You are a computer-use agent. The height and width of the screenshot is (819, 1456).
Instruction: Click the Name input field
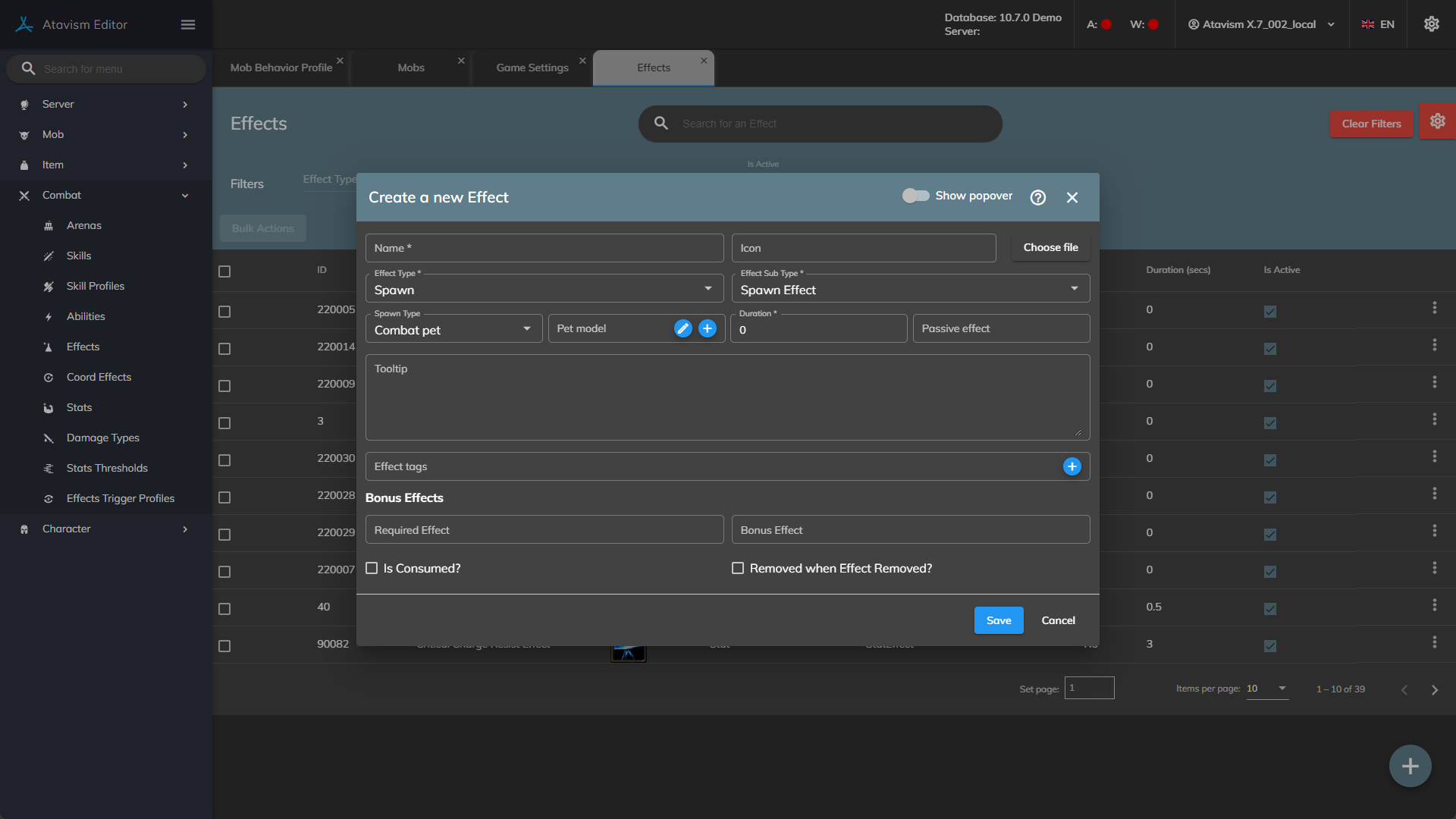[x=544, y=248]
